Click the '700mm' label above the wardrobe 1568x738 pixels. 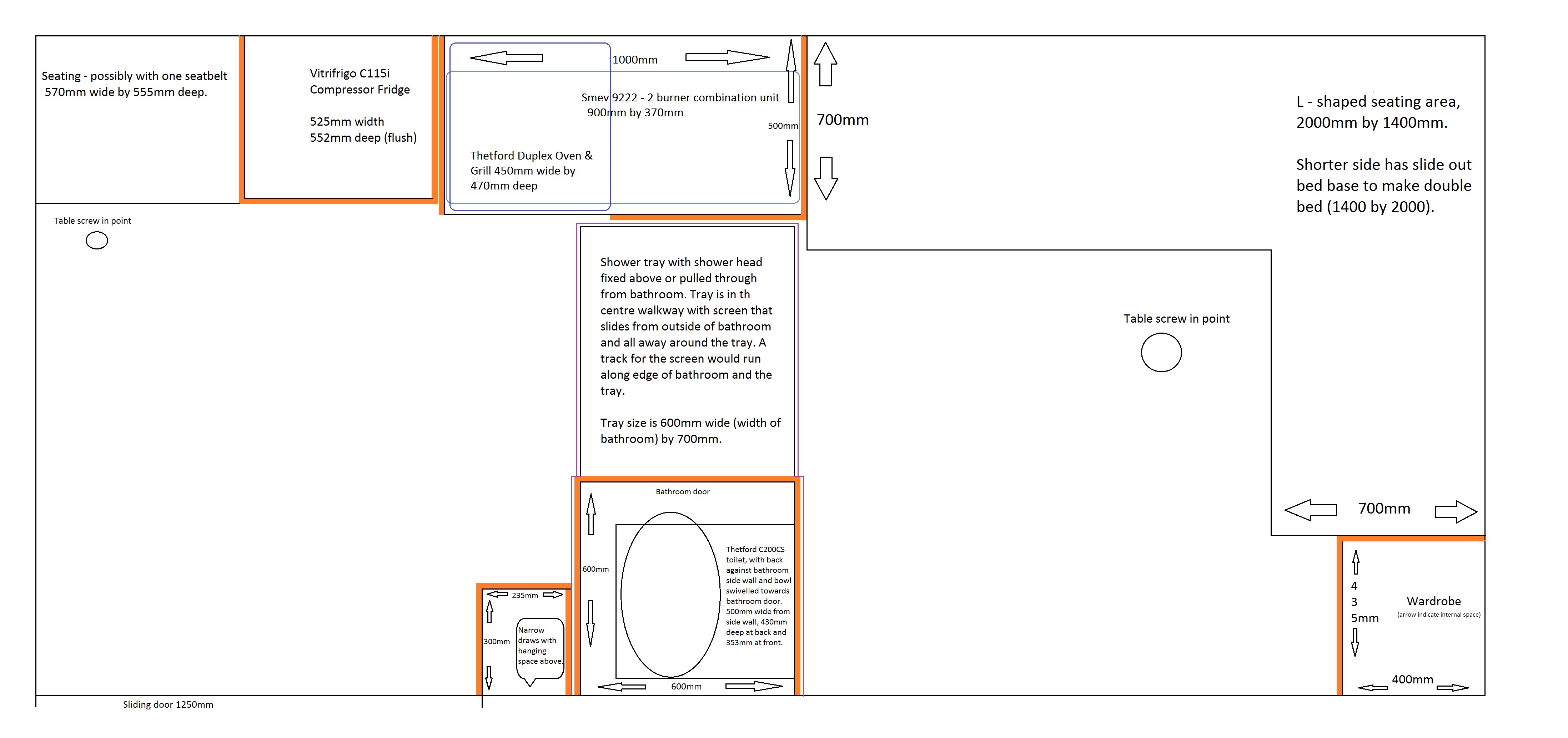(1384, 509)
